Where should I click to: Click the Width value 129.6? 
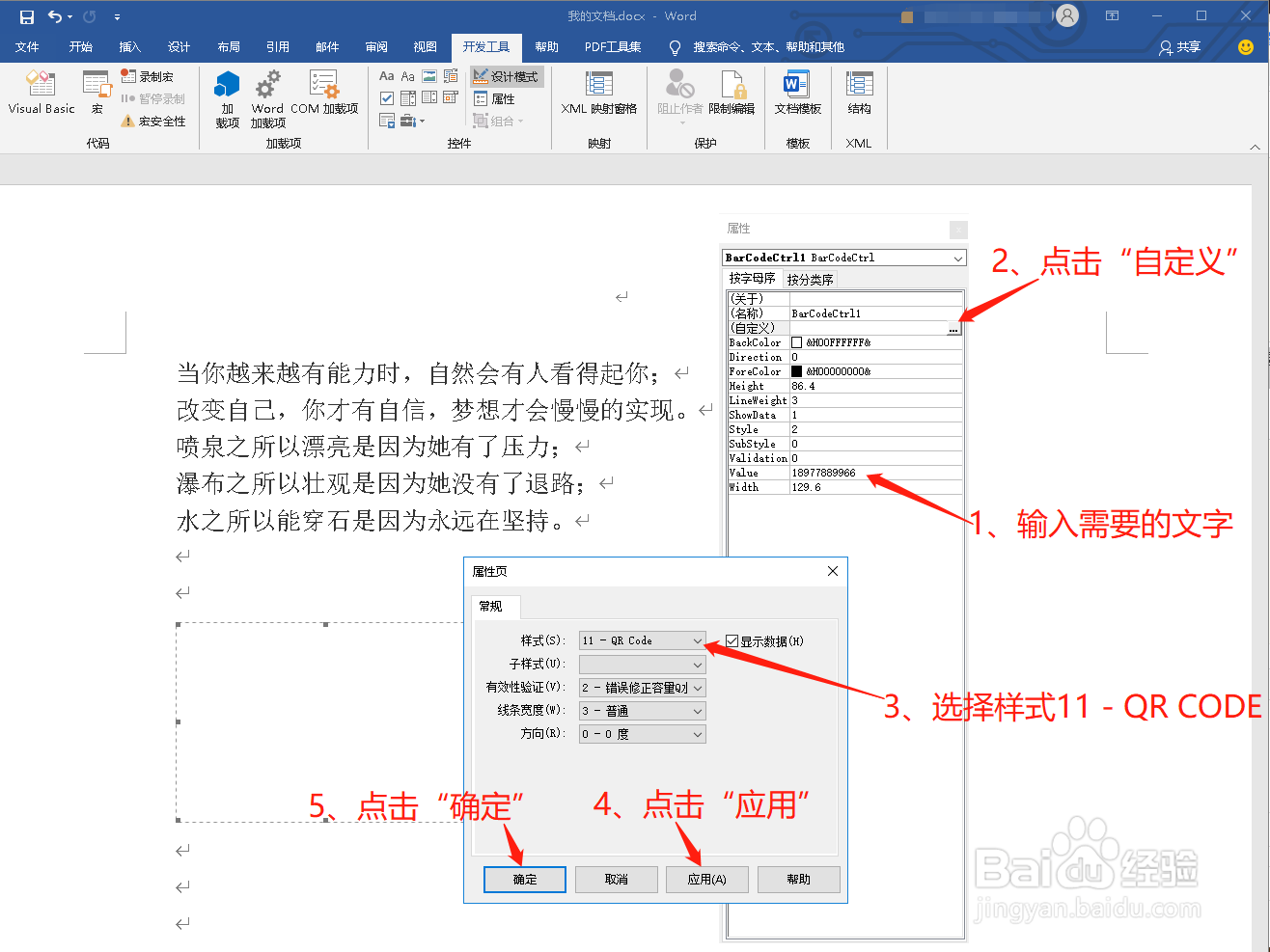(x=876, y=487)
